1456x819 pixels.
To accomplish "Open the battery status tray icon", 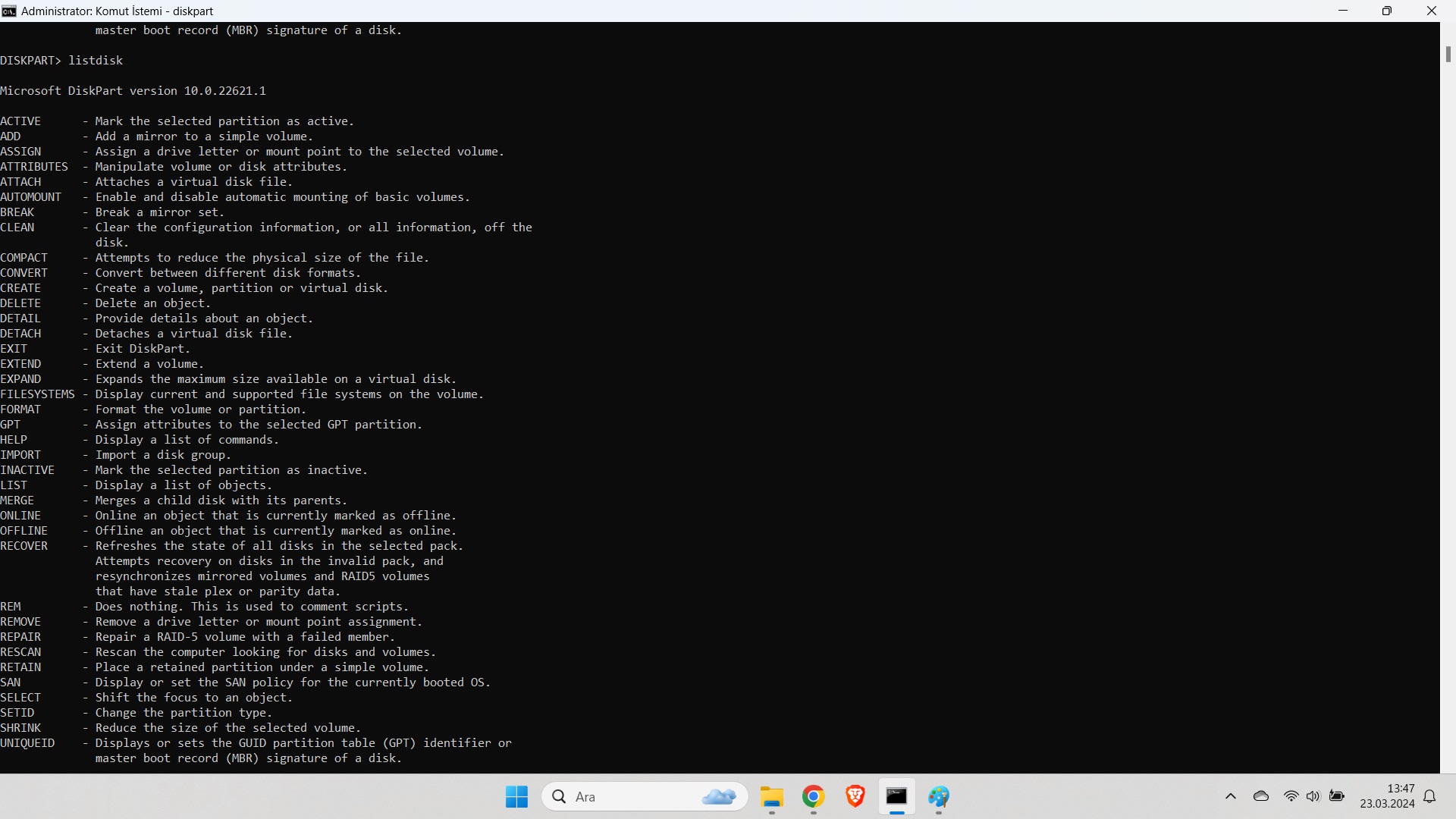I will tap(1337, 796).
